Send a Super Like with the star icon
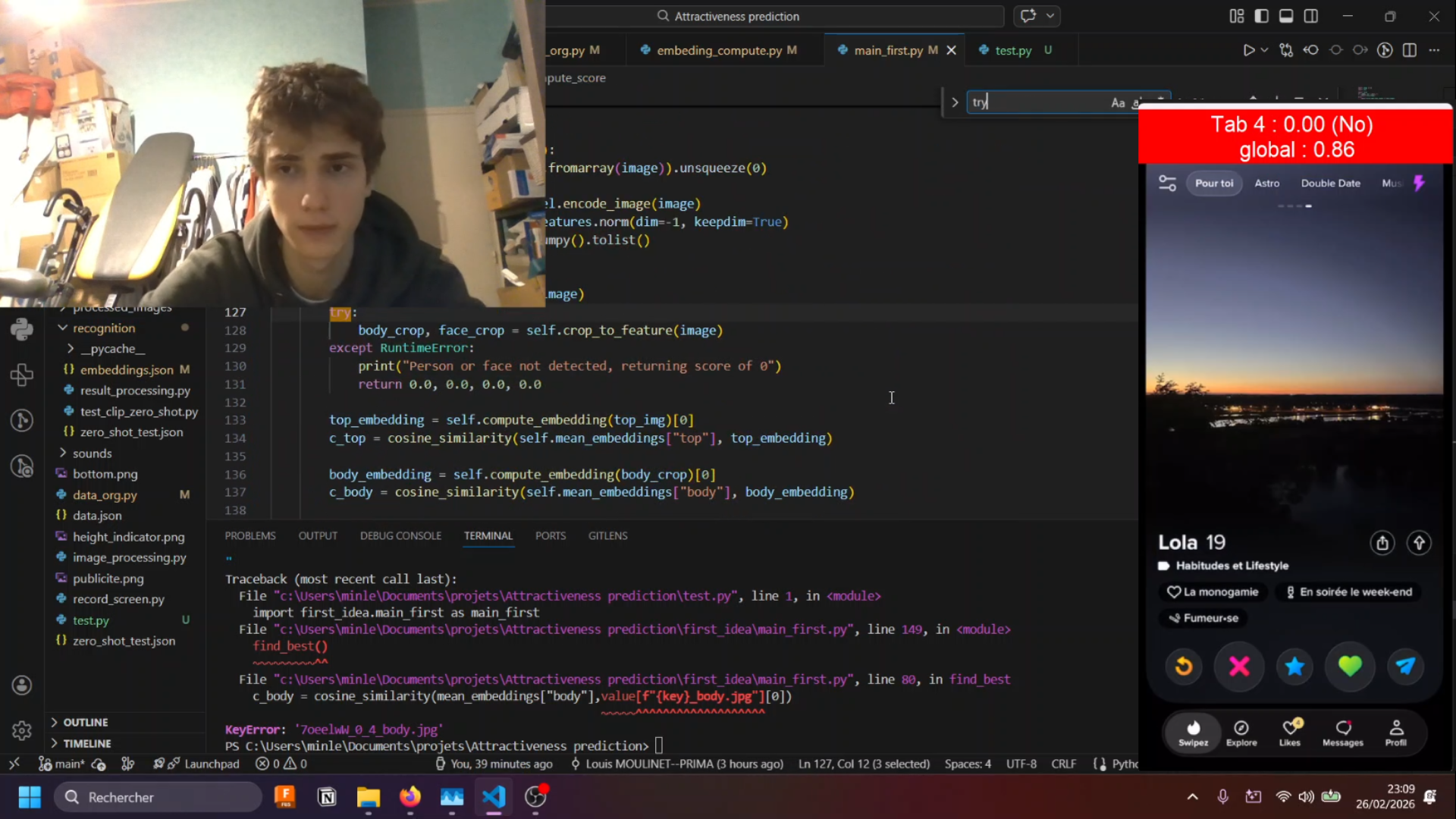Viewport: 1456px width, 819px height. (1294, 667)
